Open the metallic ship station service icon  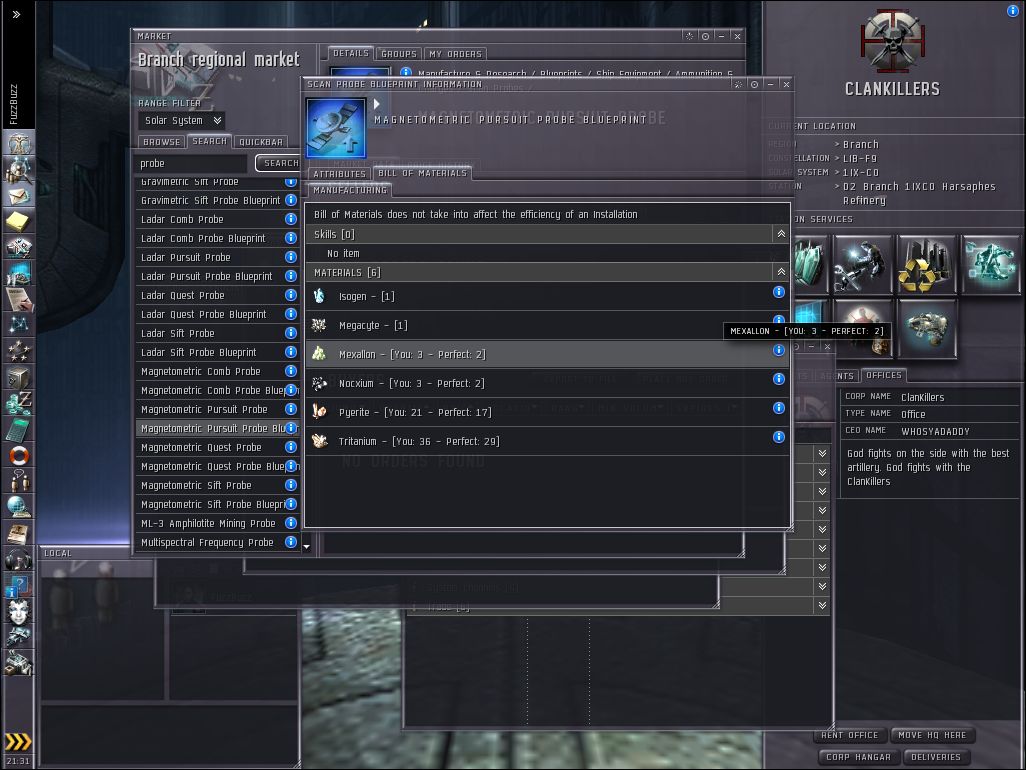[927, 328]
